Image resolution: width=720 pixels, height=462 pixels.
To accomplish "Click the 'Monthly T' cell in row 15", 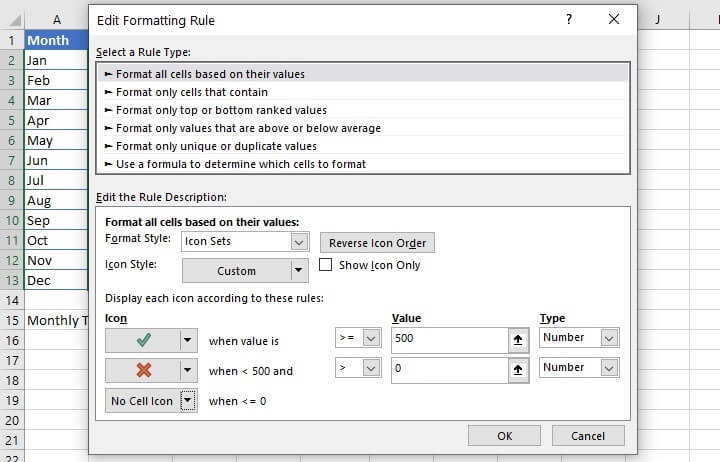I will tap(56, 320).
